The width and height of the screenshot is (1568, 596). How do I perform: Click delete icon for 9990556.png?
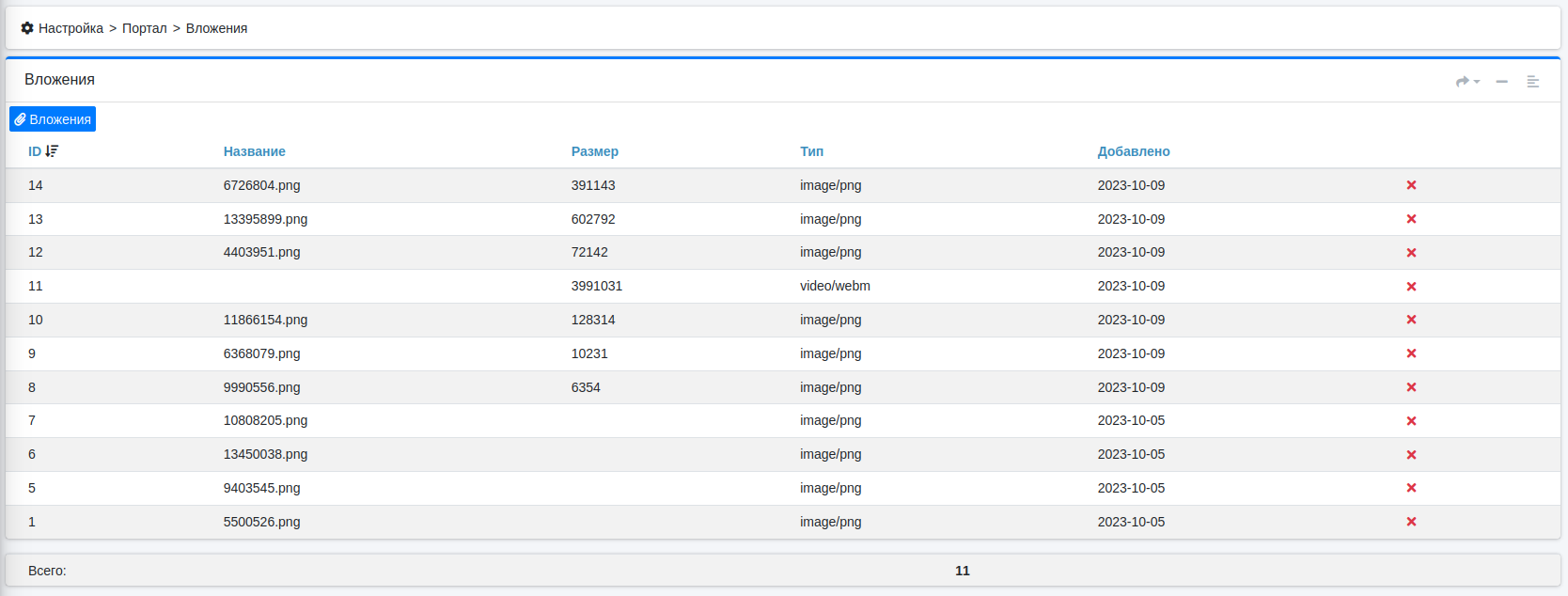pos(1410,387)
